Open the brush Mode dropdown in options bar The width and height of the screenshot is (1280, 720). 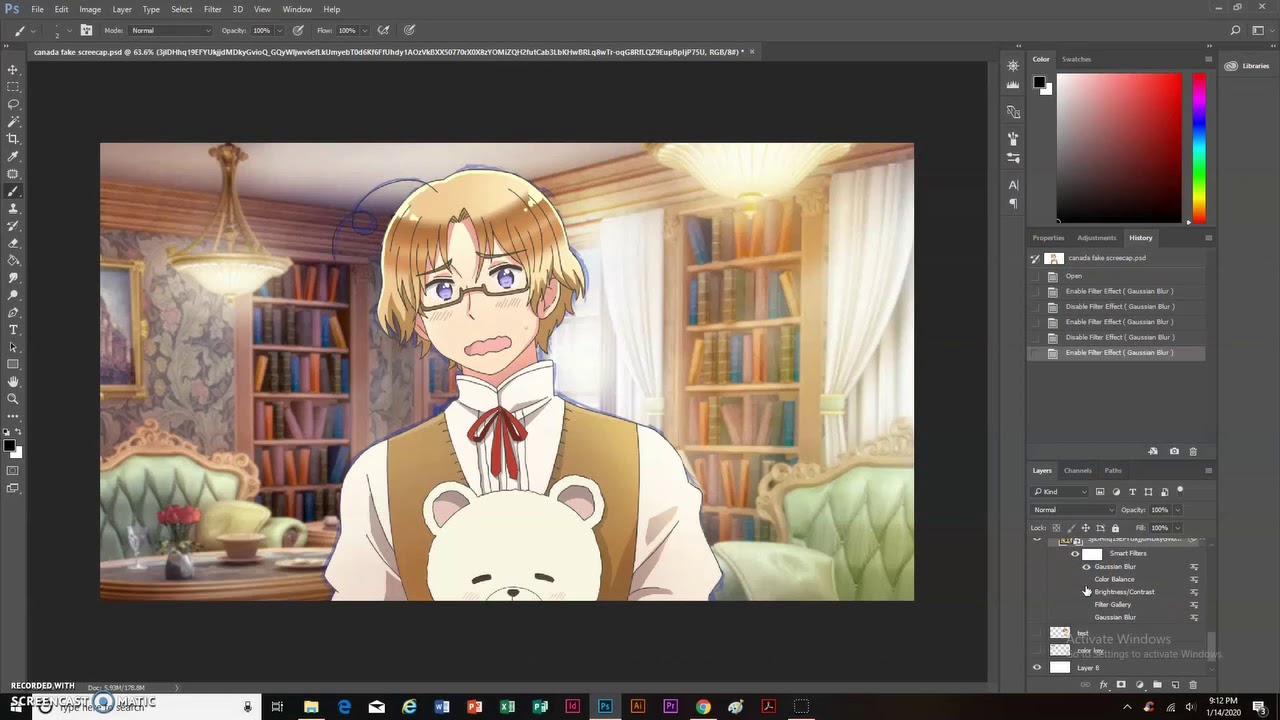coord(170,31)
